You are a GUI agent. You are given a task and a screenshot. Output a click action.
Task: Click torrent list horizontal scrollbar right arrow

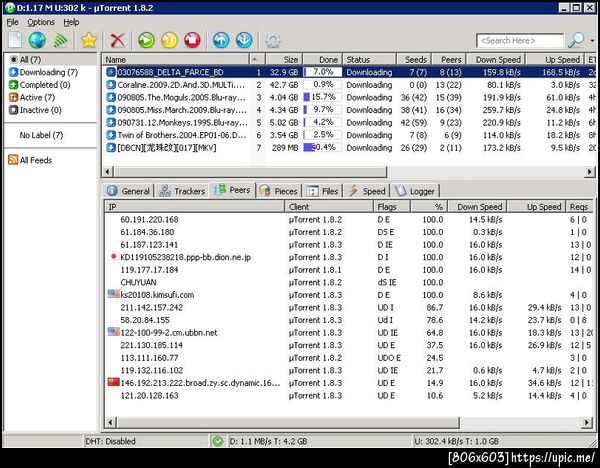click(x=590, y=172)
